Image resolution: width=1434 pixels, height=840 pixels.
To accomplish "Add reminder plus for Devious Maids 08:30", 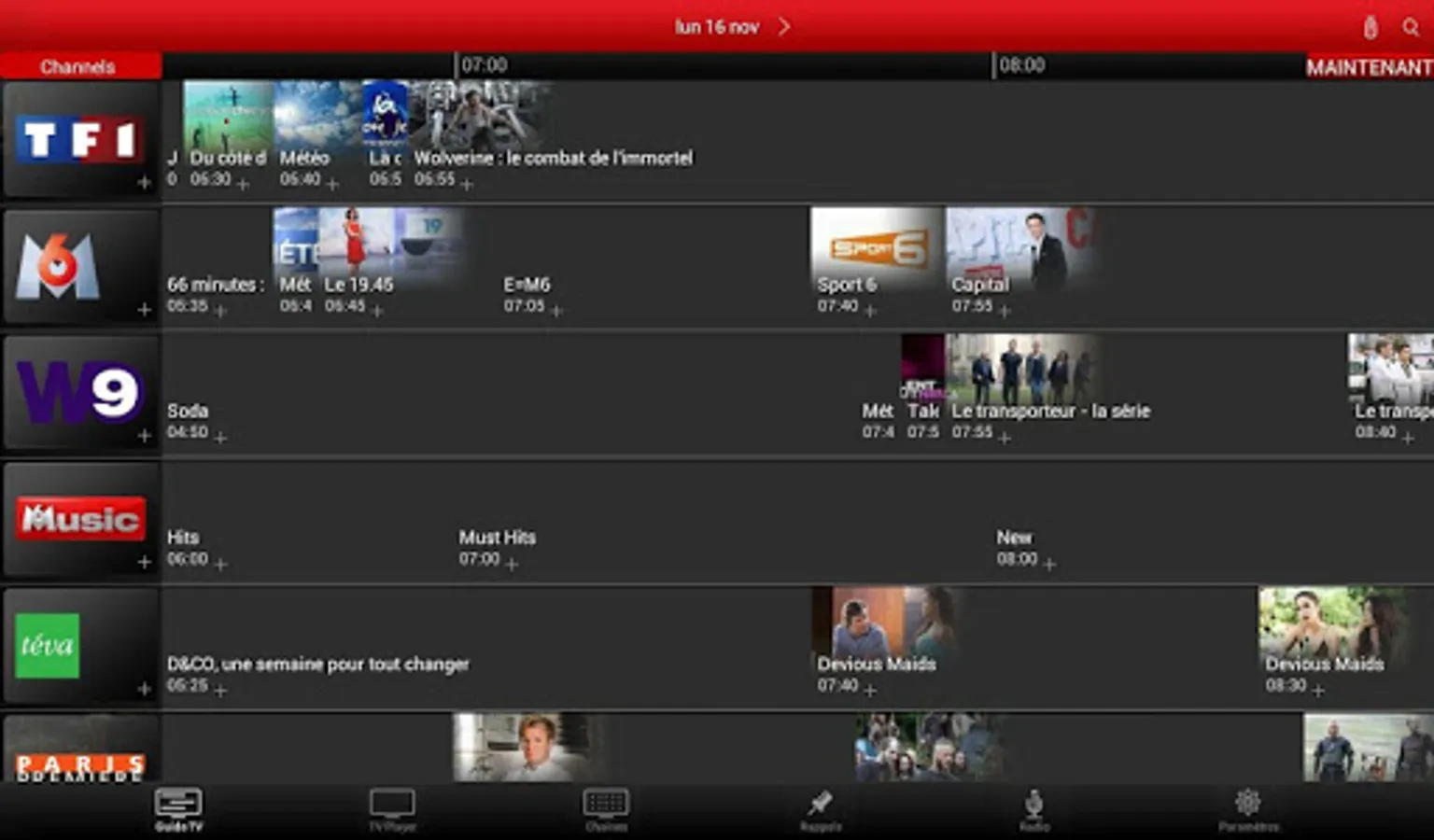I will point(1318,691).
